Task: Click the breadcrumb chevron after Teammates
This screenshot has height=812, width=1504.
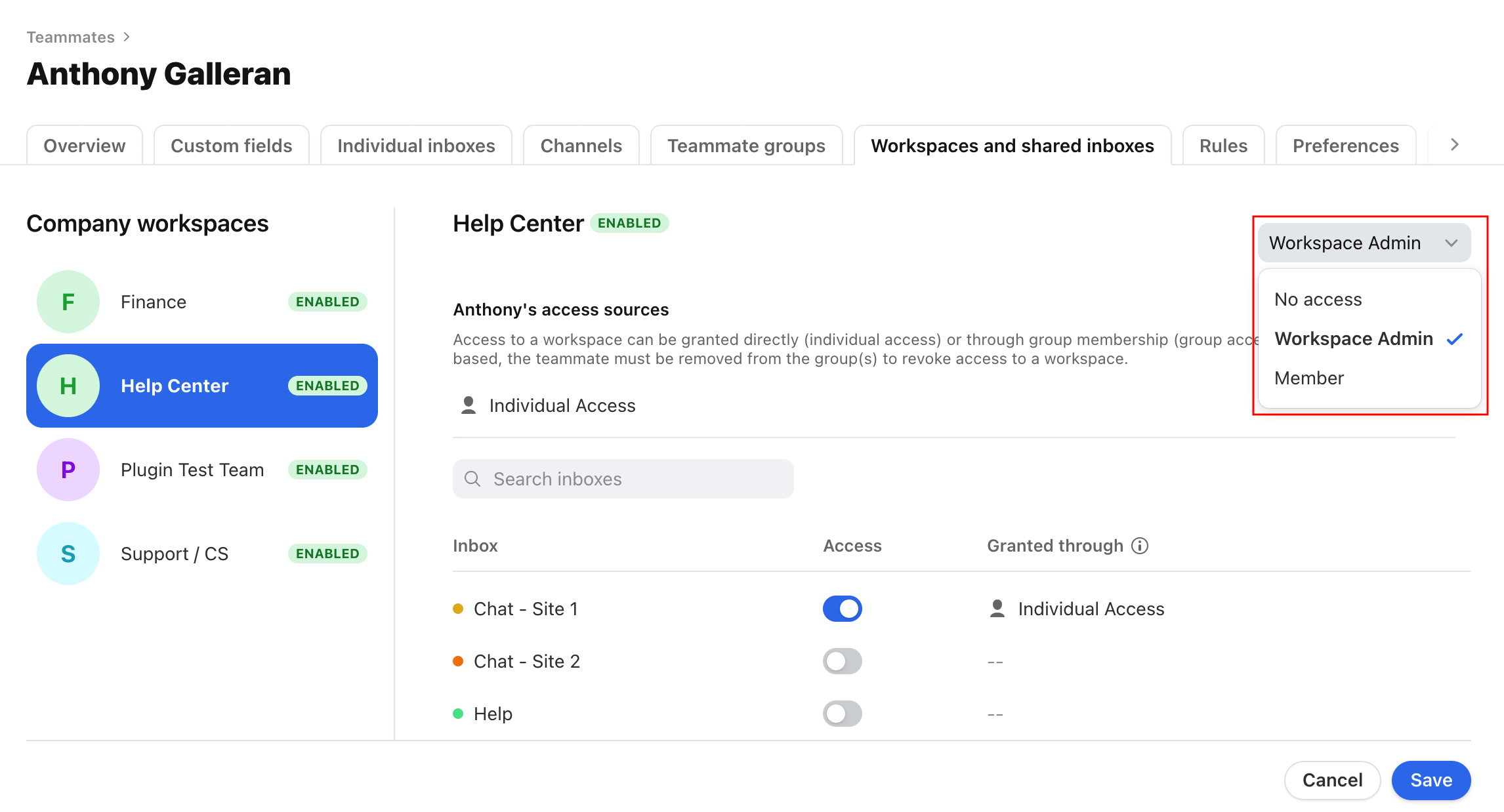Action: (x=127, y=37)
